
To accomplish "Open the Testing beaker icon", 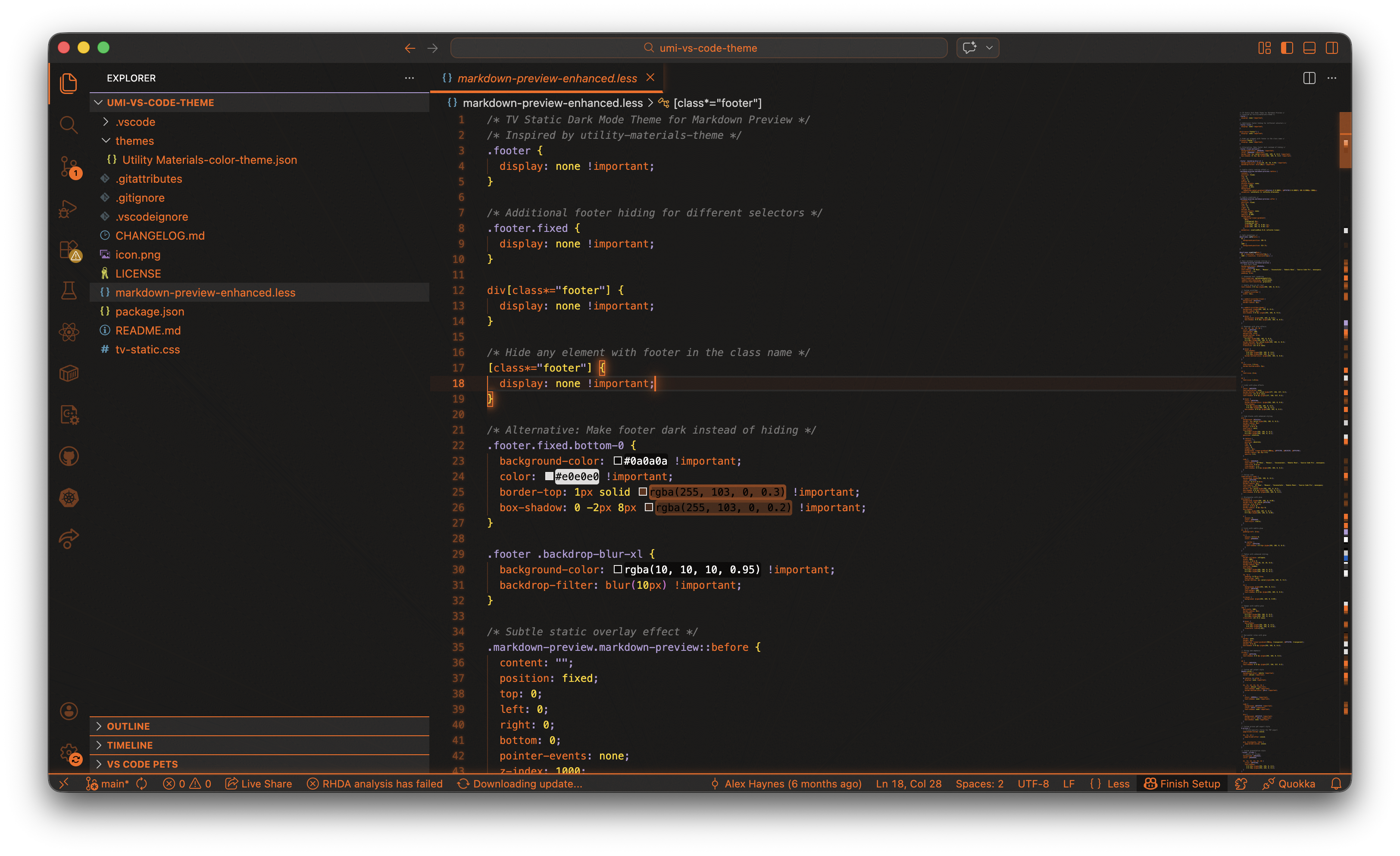I will pos(69,291).
